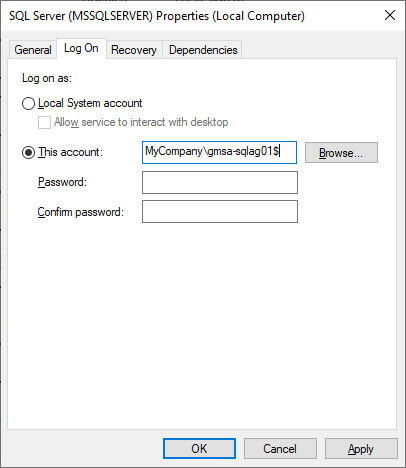This screenshot has height=468, width=406.
Task: Show the Dependencies tab
Action: (203, 50)
